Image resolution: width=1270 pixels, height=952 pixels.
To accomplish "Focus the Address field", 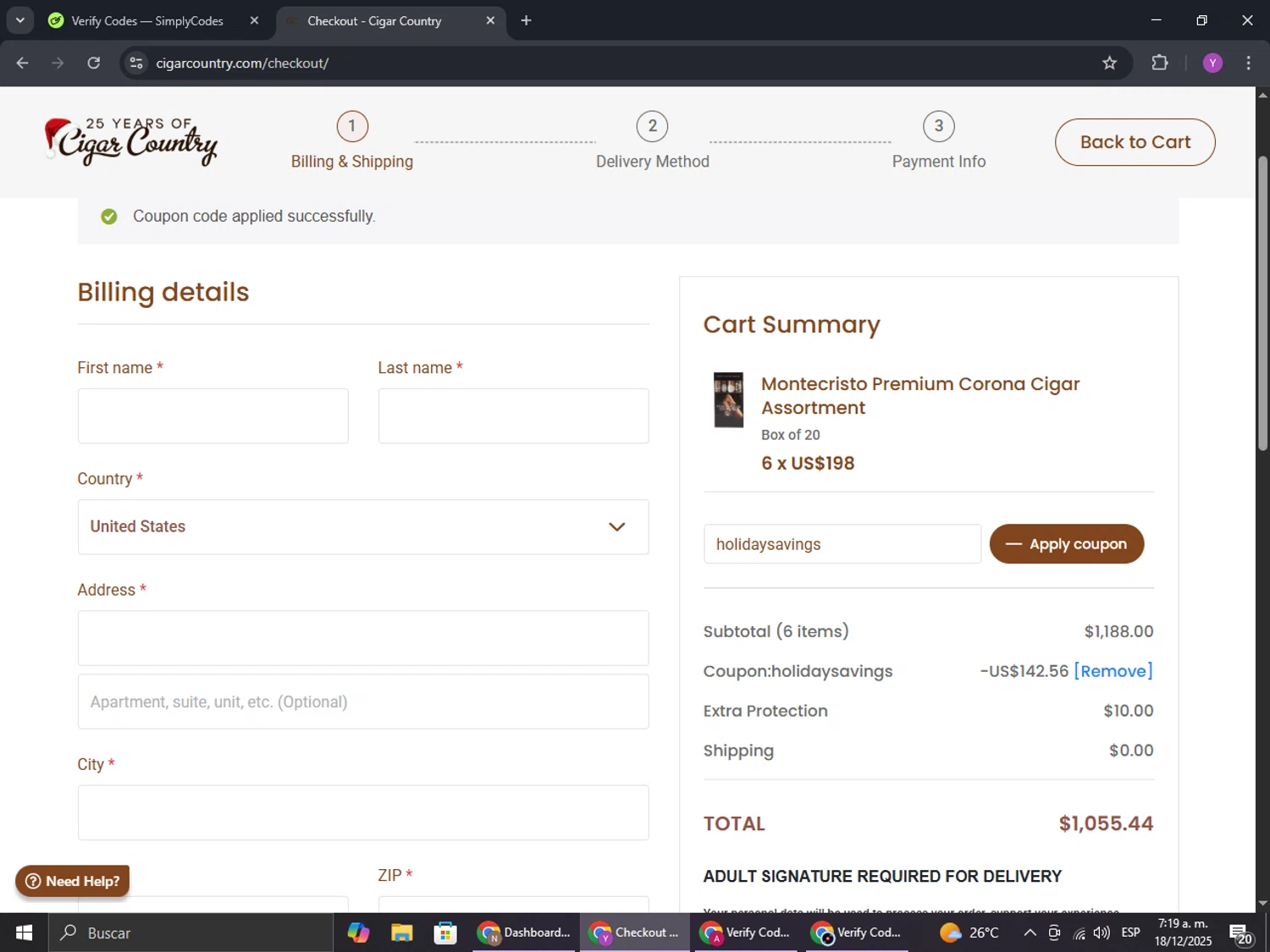I will coord(363,638).
